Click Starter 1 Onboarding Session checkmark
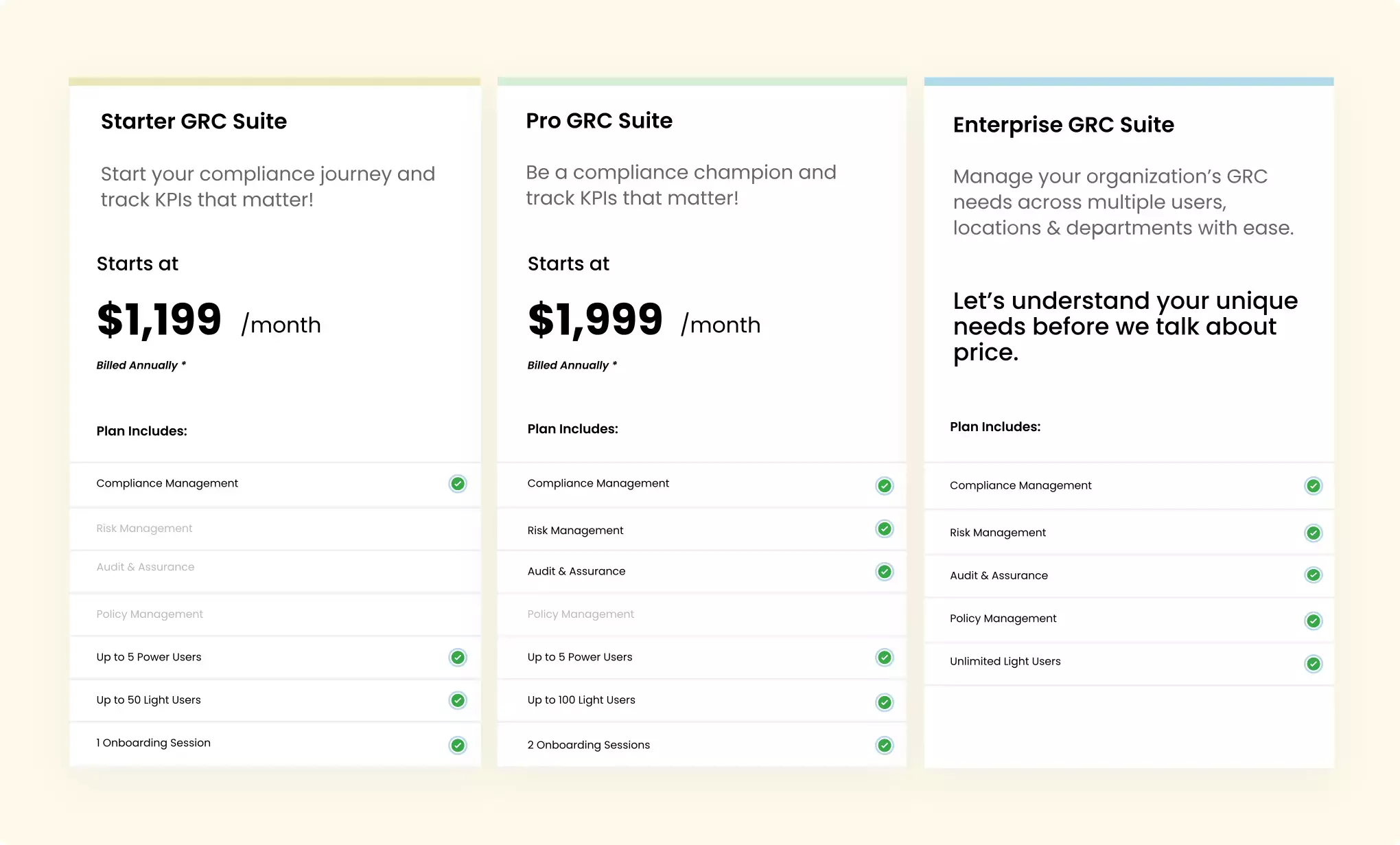 (458, 745)
